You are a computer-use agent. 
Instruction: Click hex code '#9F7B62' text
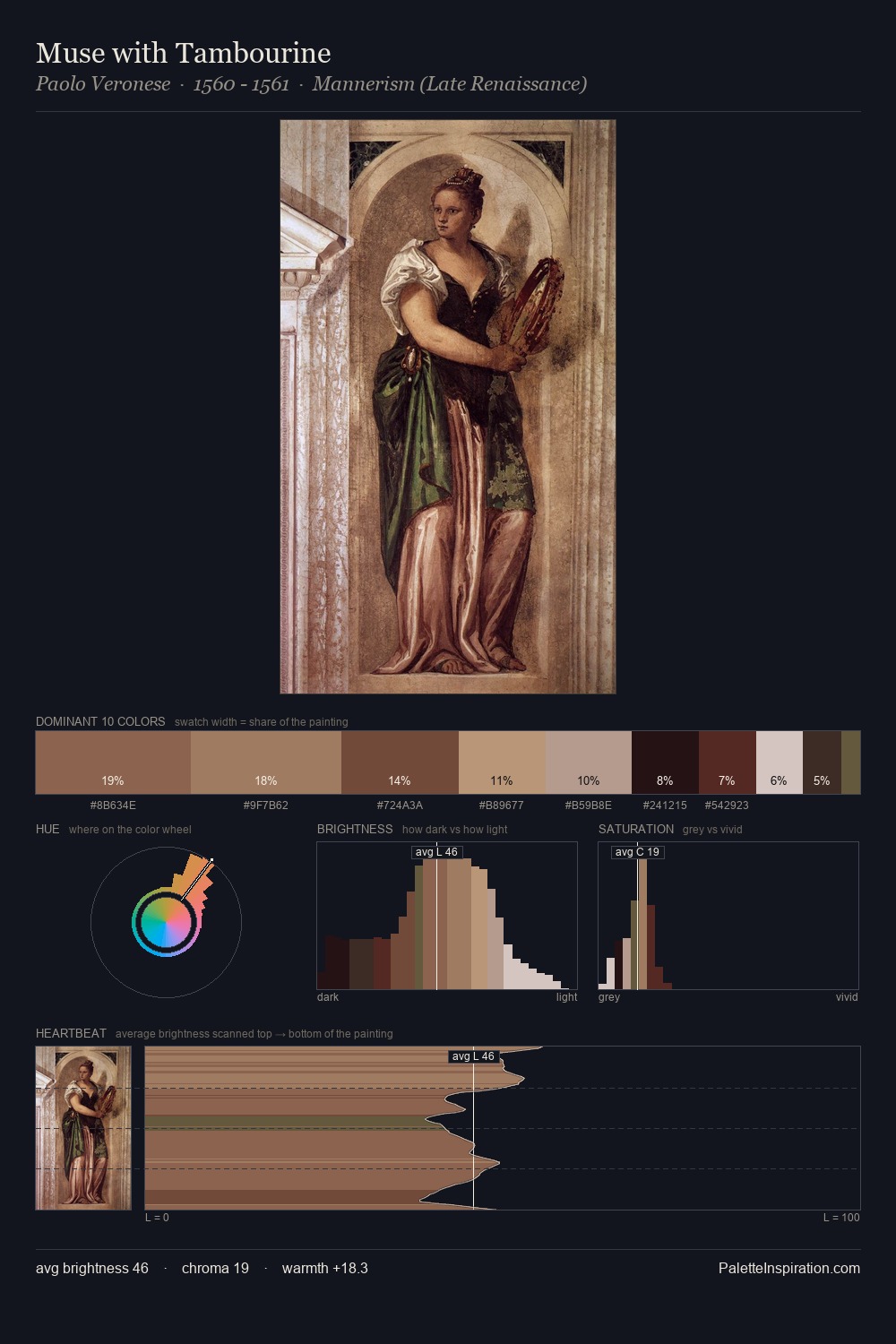tap(266, 806)
